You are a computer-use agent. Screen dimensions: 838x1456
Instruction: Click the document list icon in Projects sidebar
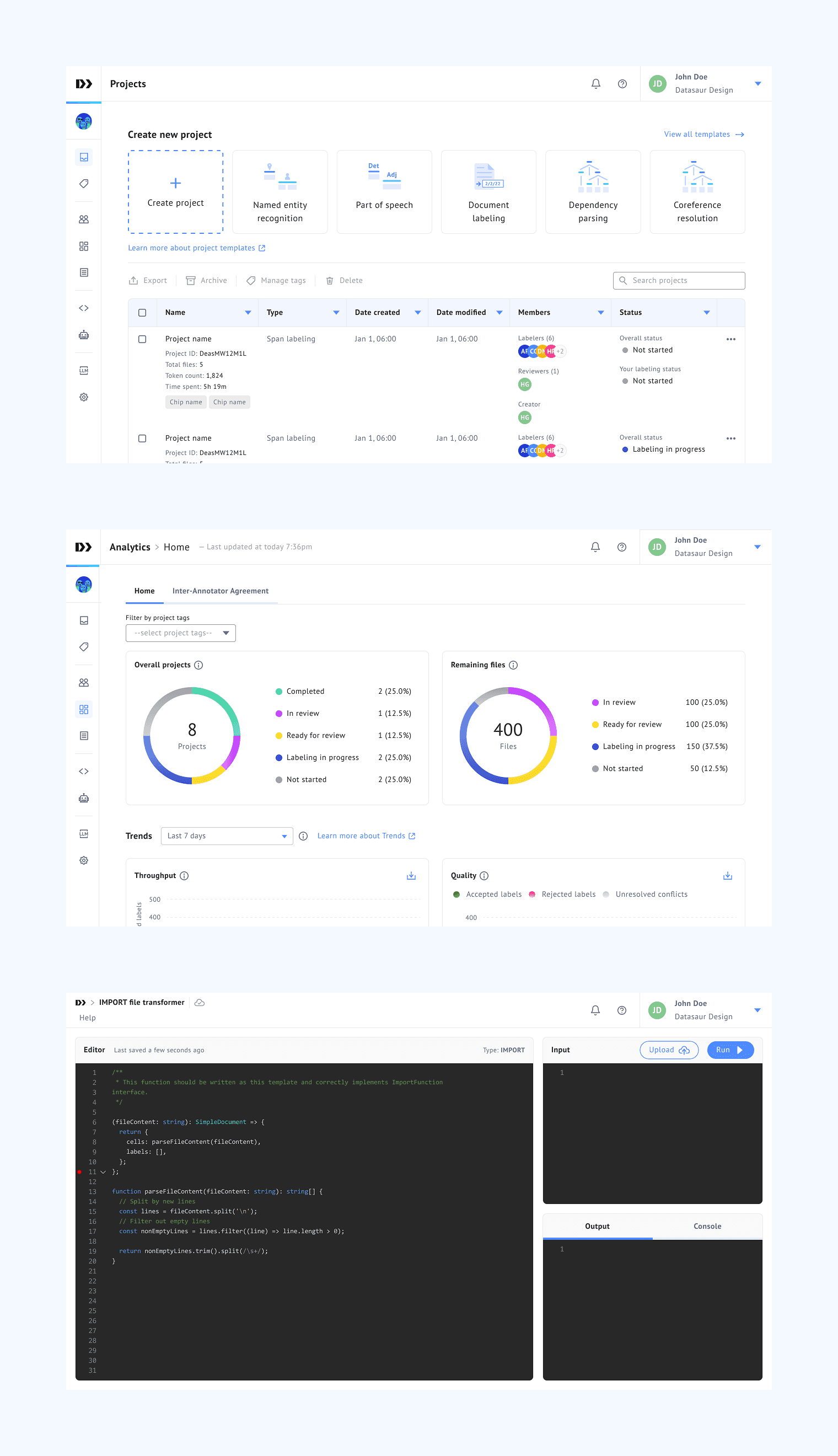pyautogui.click(x=83, y=272)
